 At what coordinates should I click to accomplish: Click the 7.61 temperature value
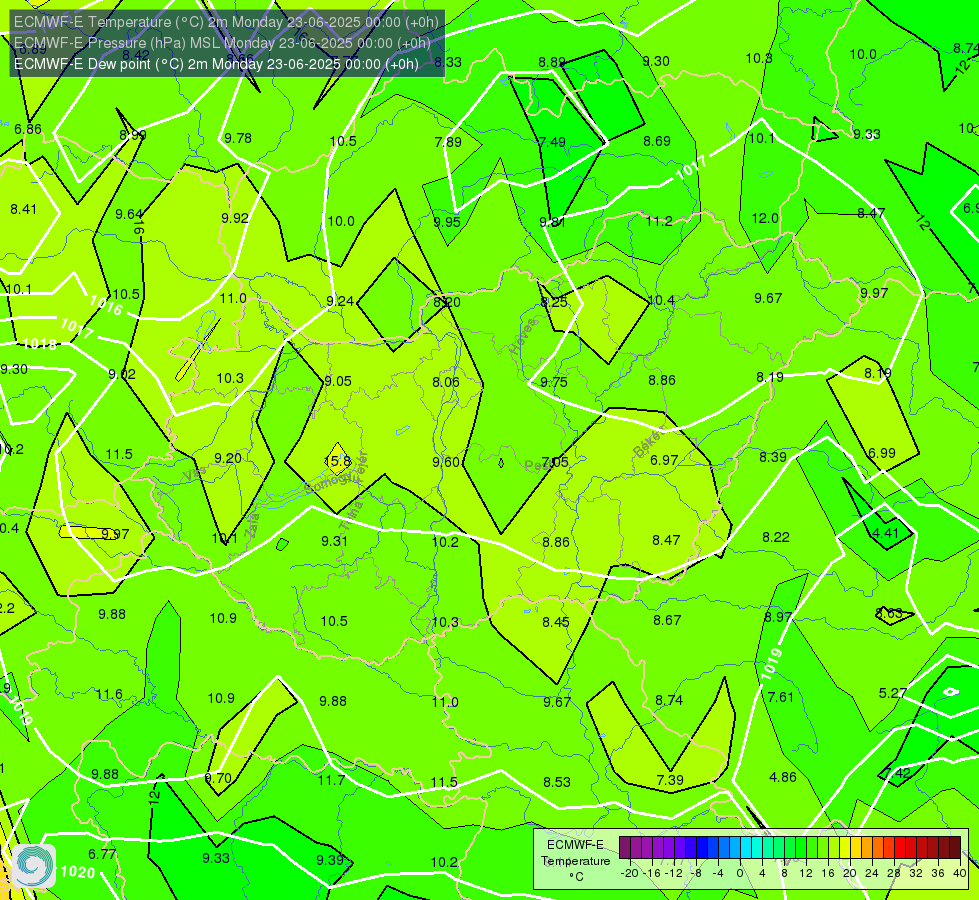(780, 697)
